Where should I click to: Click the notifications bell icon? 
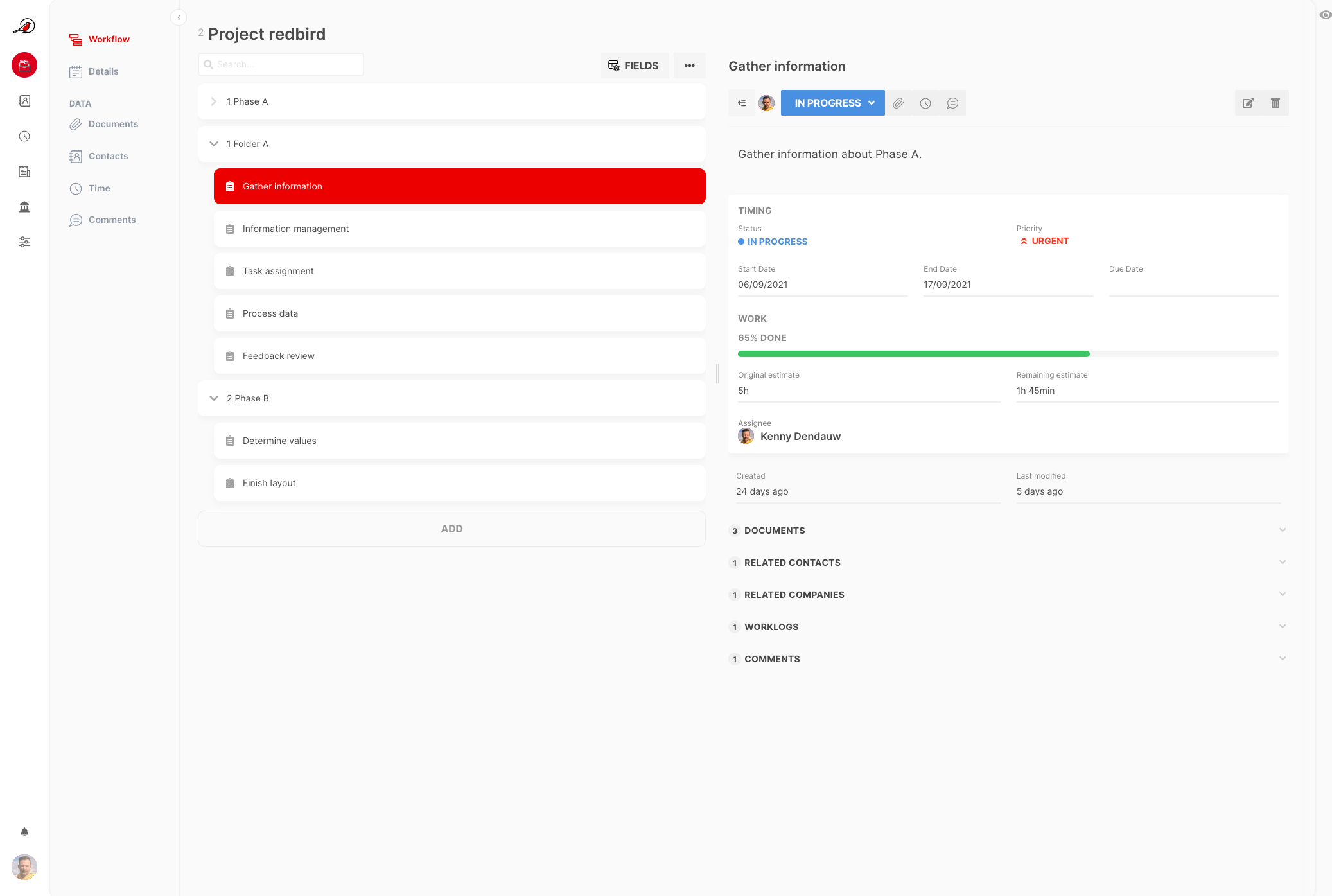coord(24,832)
